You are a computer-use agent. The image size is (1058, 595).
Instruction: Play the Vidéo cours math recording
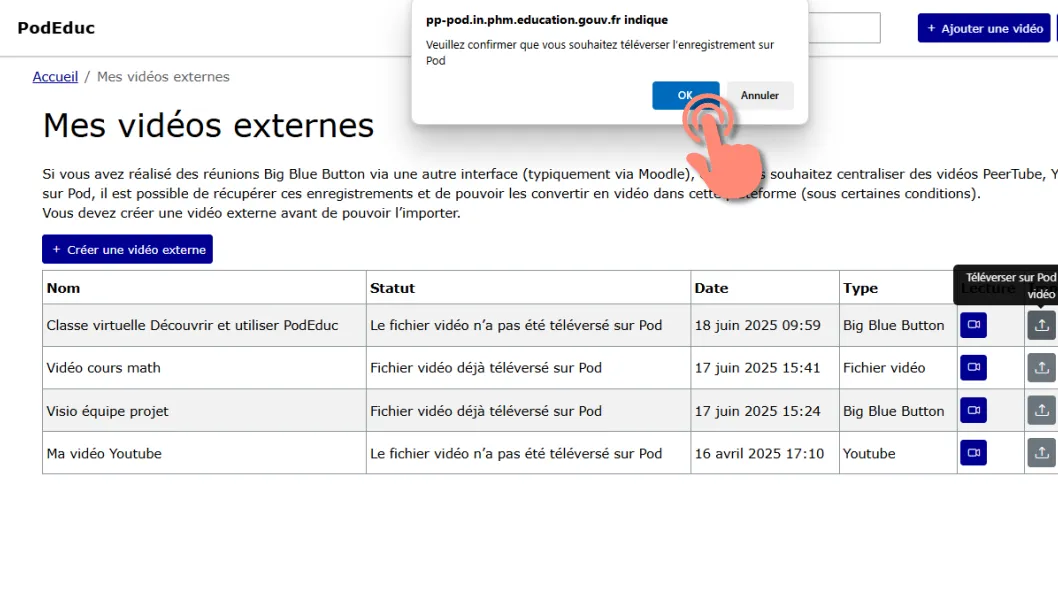coord(973,368)
